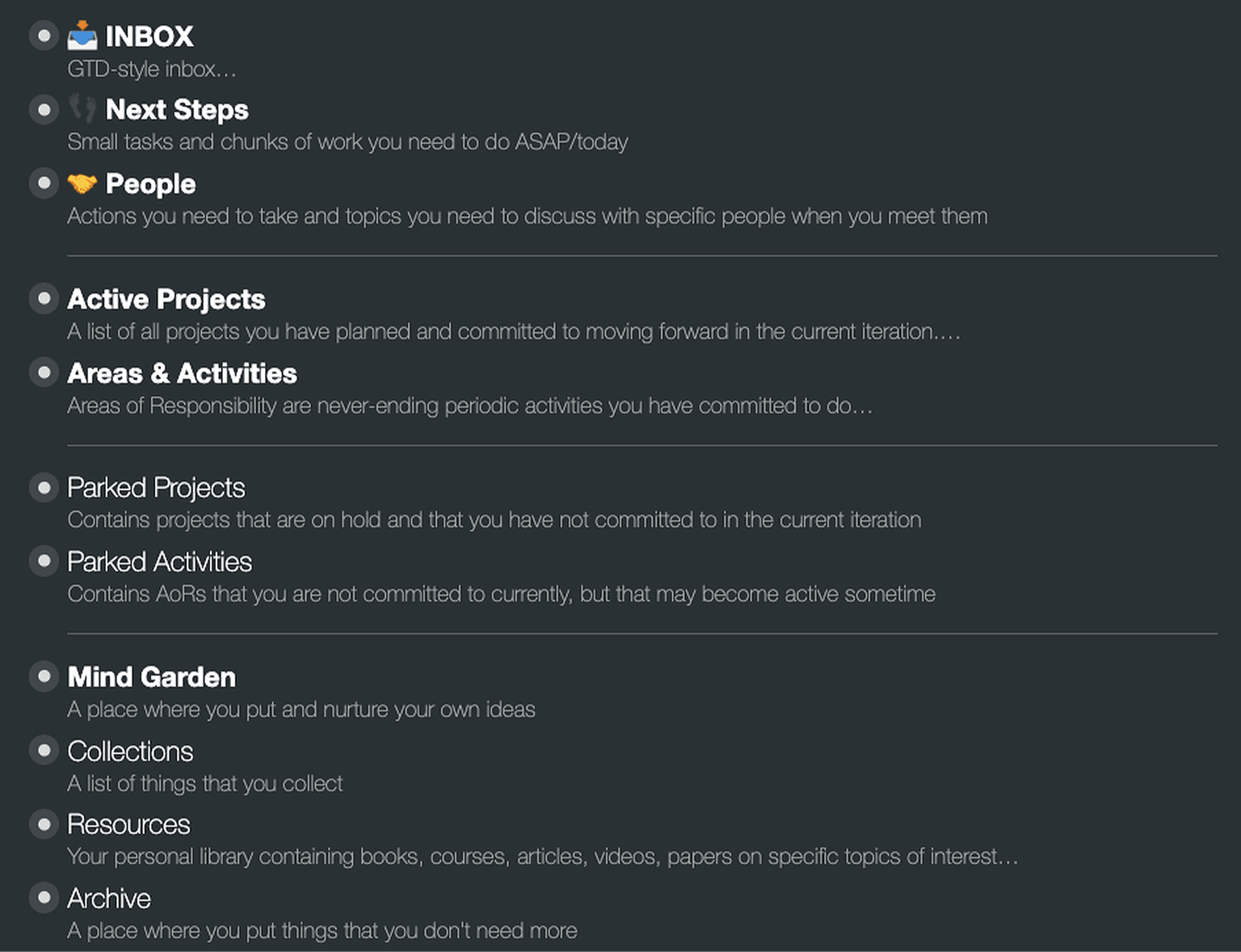
Task: Open the Resources library page
Action: click(128, 824)
